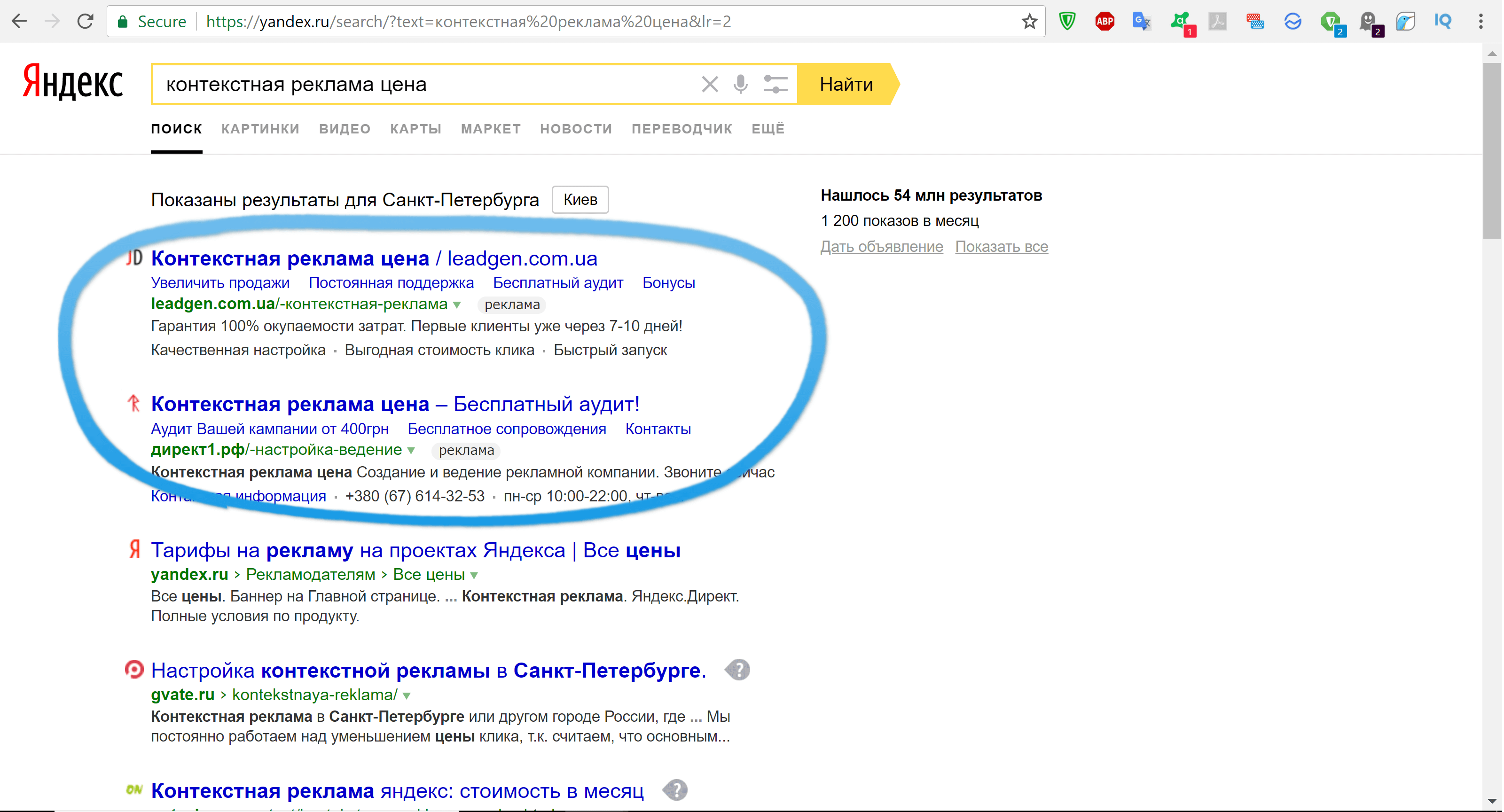
Task: Click the page vertical scrollbar thumb
Action: click(x=1492, y=151)
